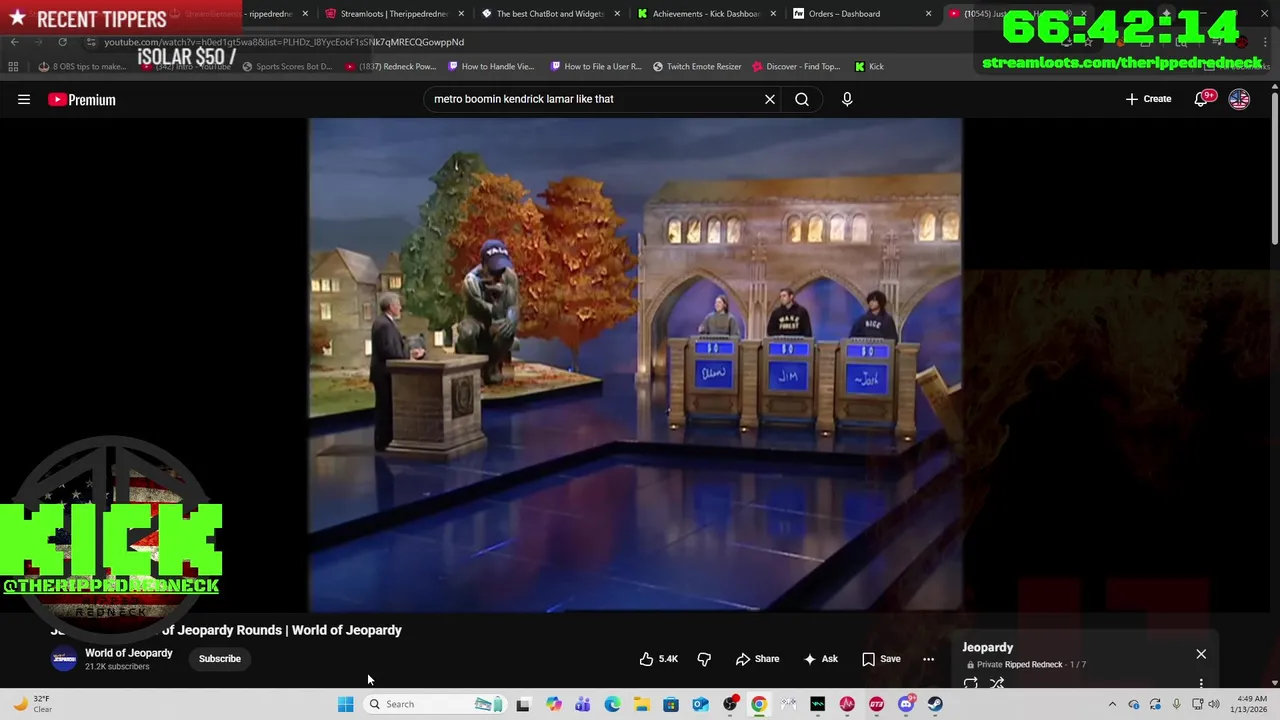Open the Windows Start menu
This screenshot has width=1280, height=720.
345,704
